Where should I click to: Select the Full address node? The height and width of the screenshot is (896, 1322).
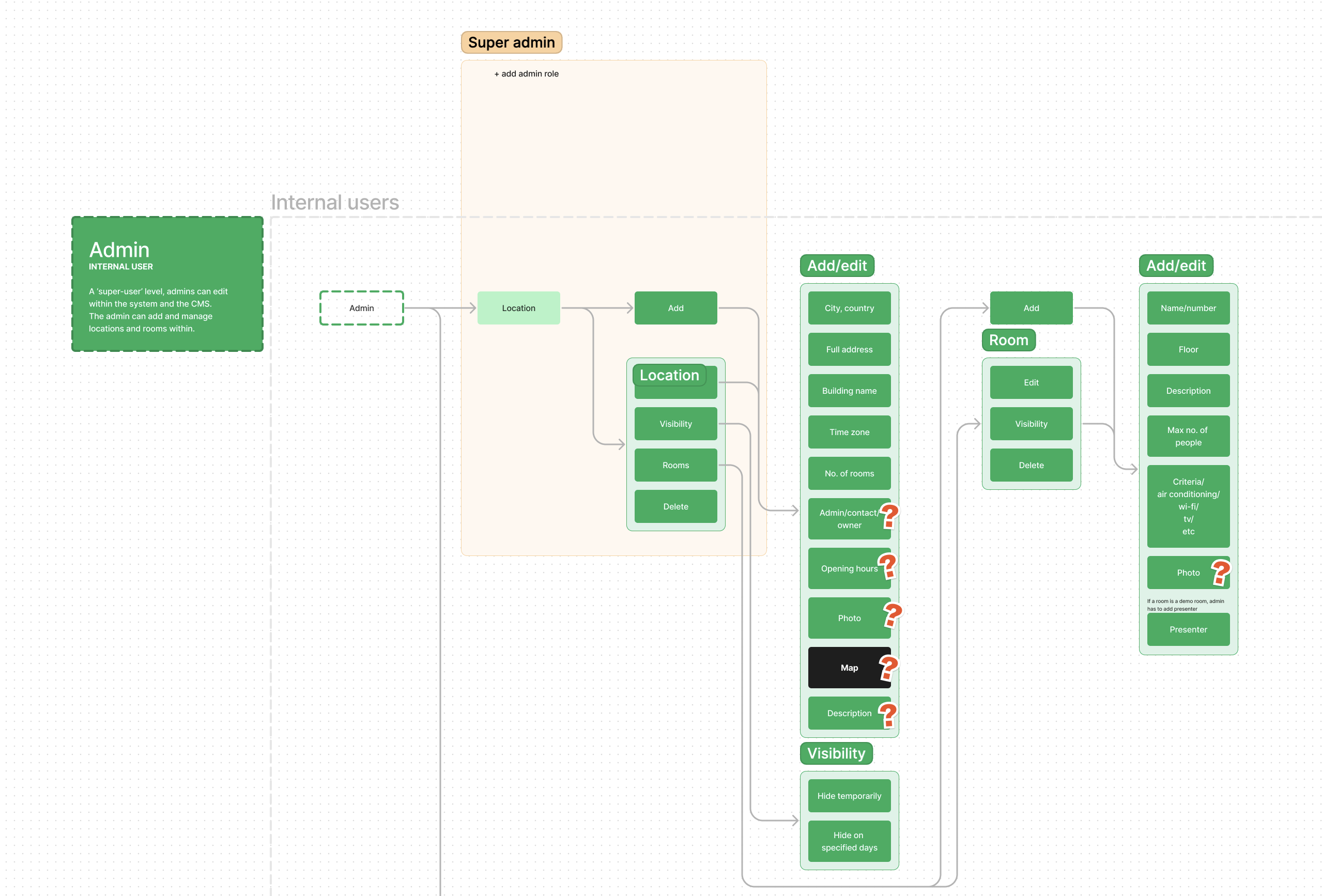click(x=849, y=349)
